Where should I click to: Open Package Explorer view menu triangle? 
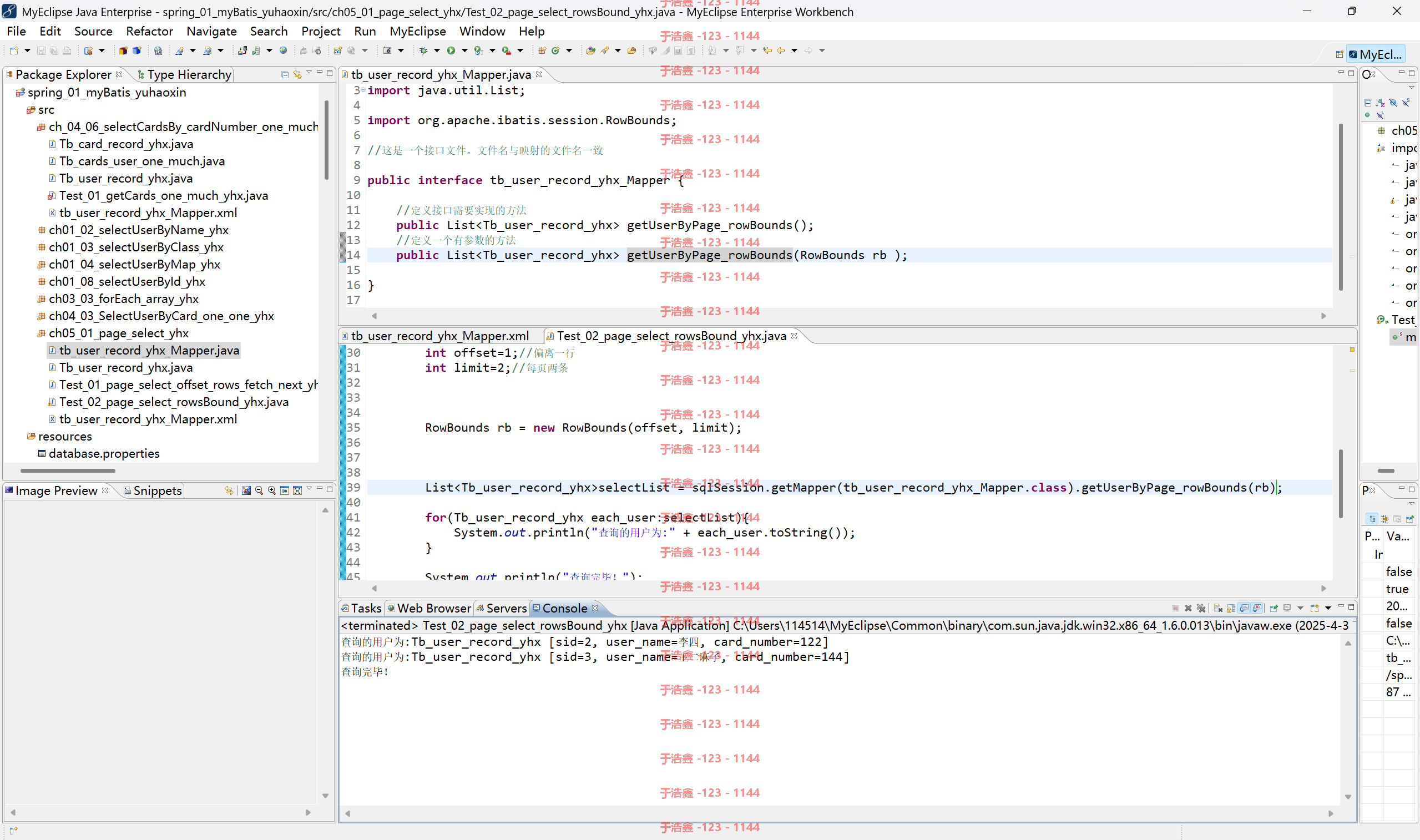click(309, 73)
